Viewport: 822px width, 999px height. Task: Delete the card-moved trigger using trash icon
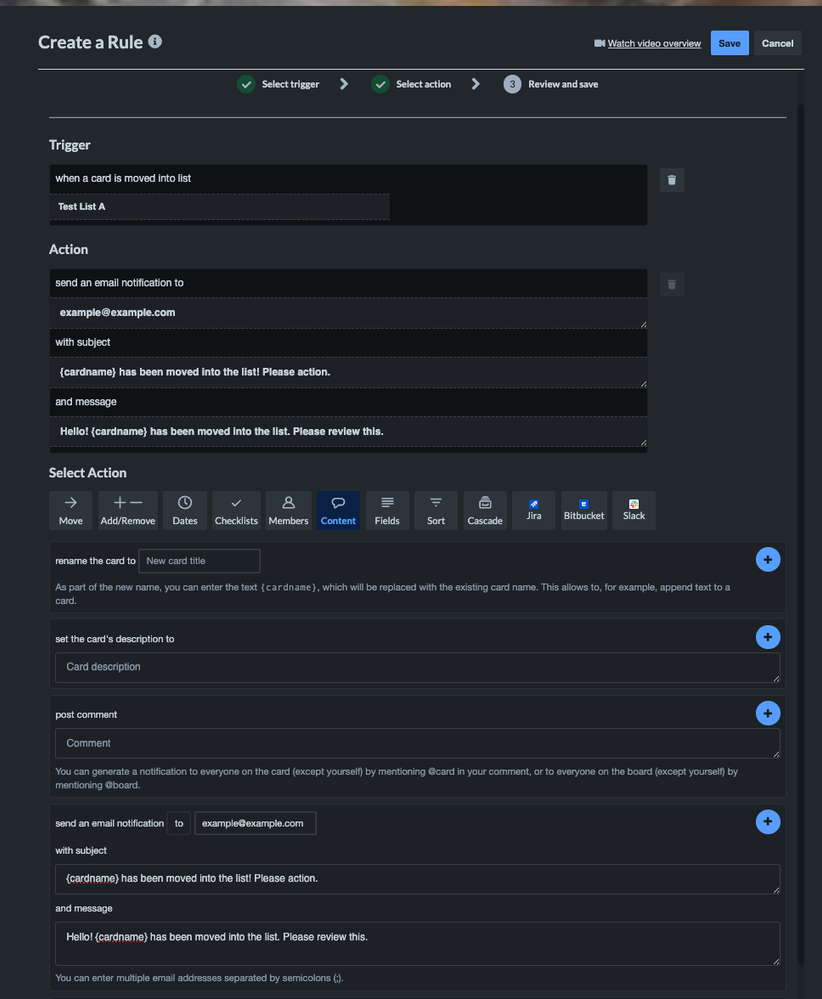(x=671, y=180)
